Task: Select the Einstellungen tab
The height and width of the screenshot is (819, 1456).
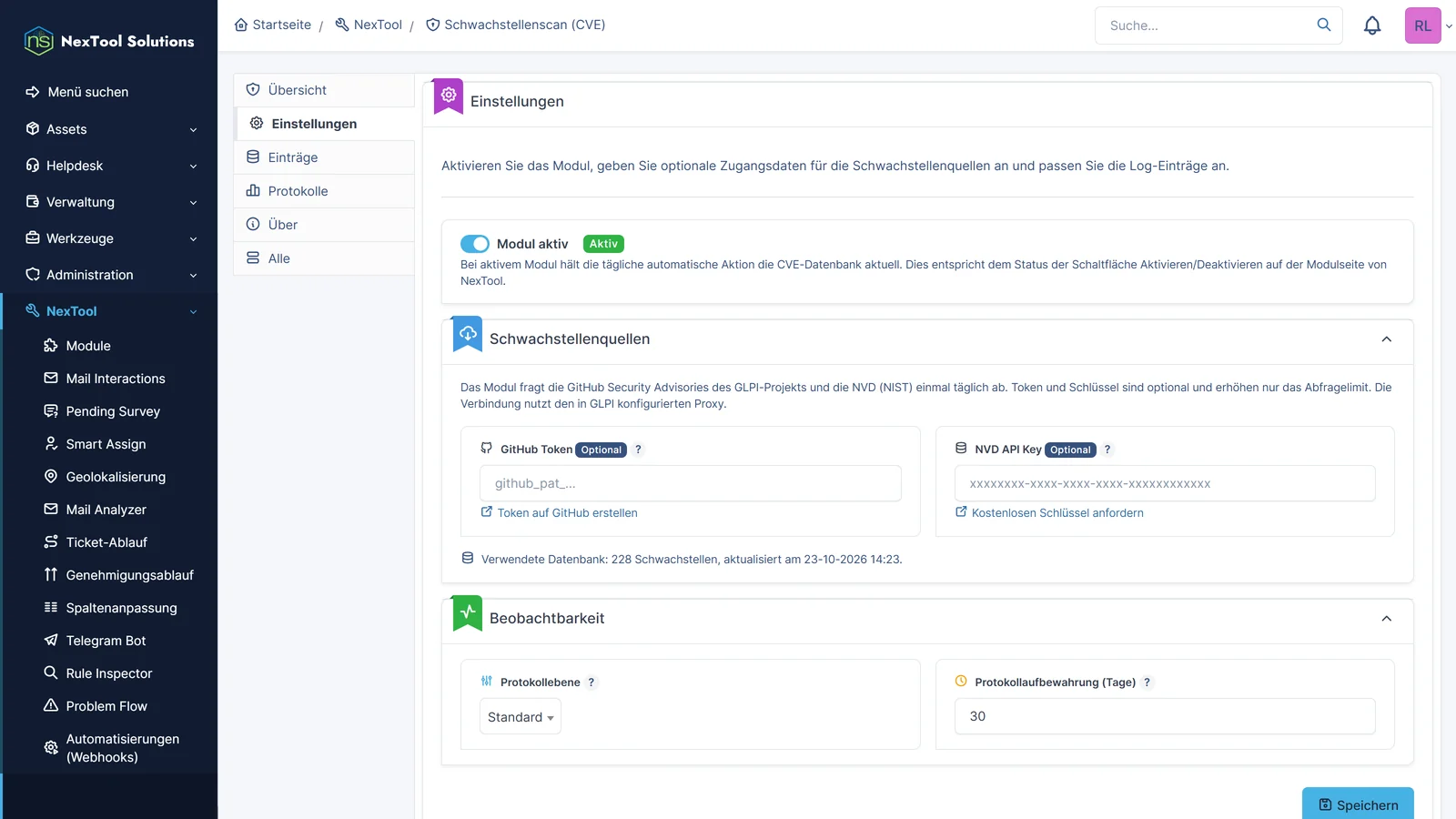Action: [x=324, y=124]
